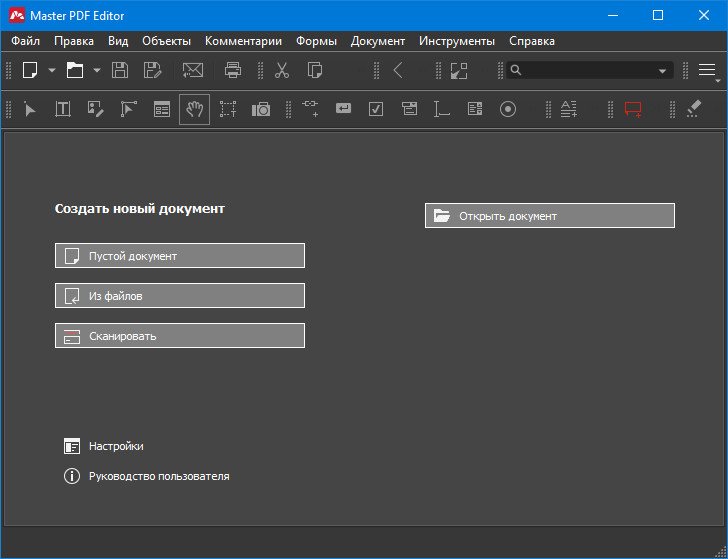Click the printer icon
728x559 pixels.
pos(233,71)
